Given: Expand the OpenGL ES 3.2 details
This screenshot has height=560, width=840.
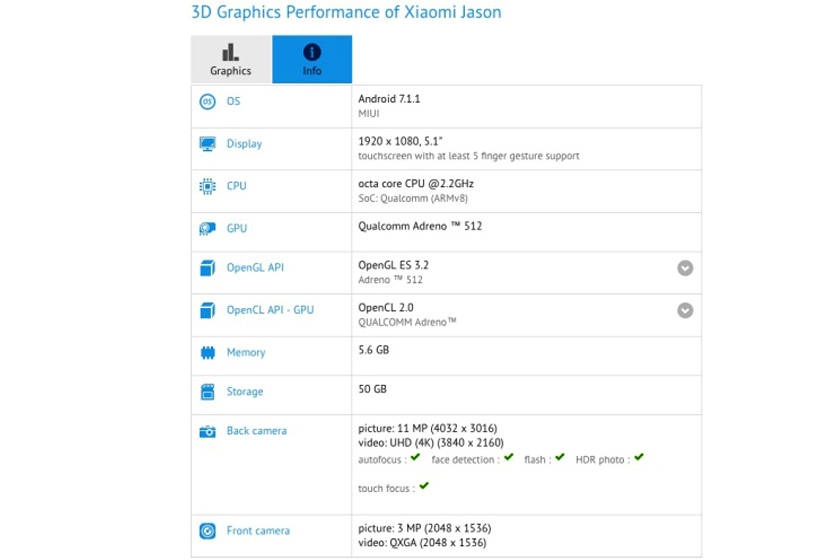Looking at the screenshot, I should (x=685, y=268).
